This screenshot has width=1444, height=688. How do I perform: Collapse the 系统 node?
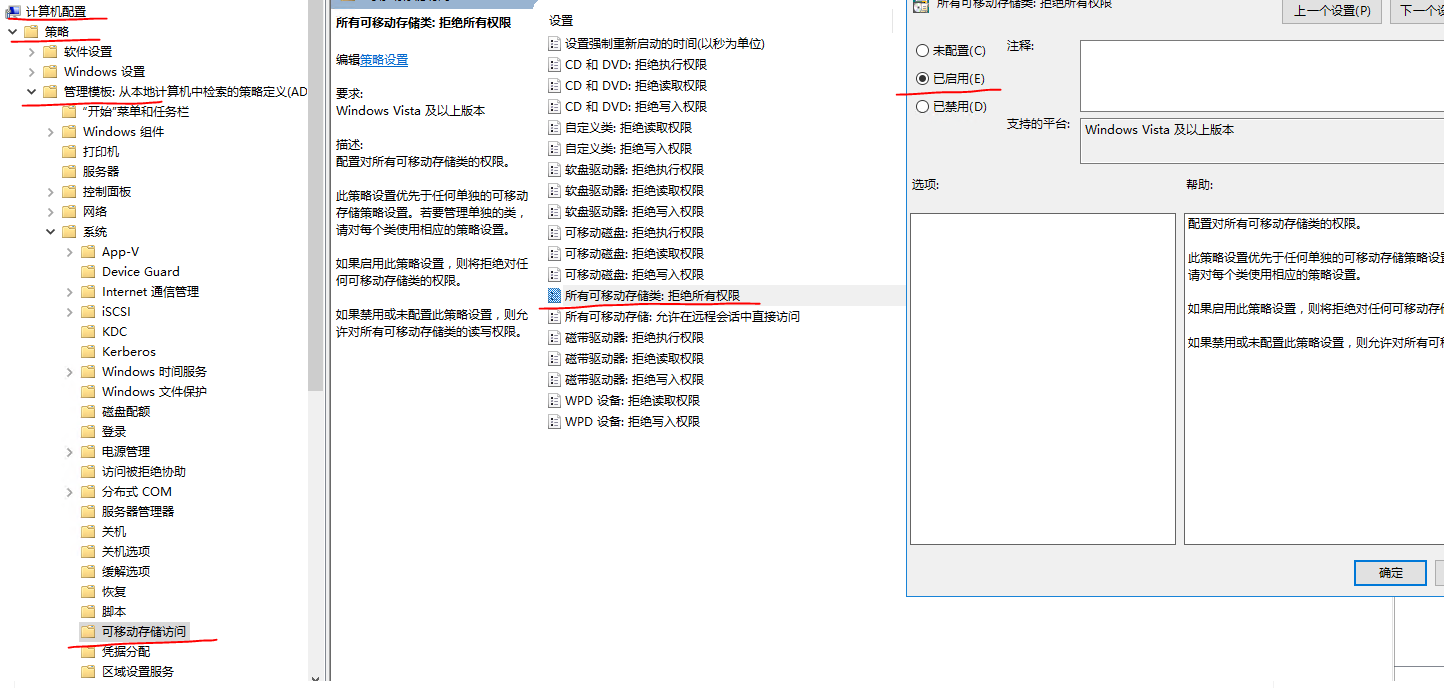click(x=50, y=231)
